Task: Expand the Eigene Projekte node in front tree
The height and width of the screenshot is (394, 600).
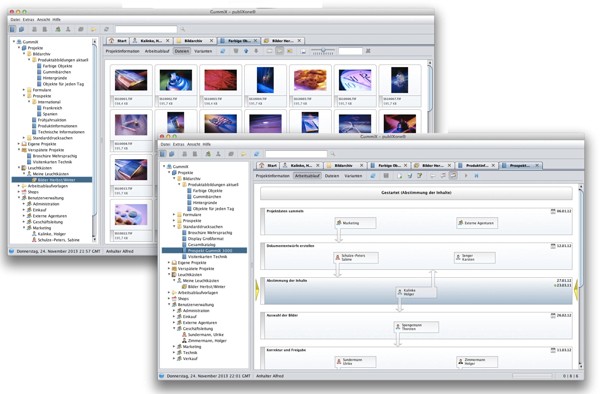Action: 169,263
